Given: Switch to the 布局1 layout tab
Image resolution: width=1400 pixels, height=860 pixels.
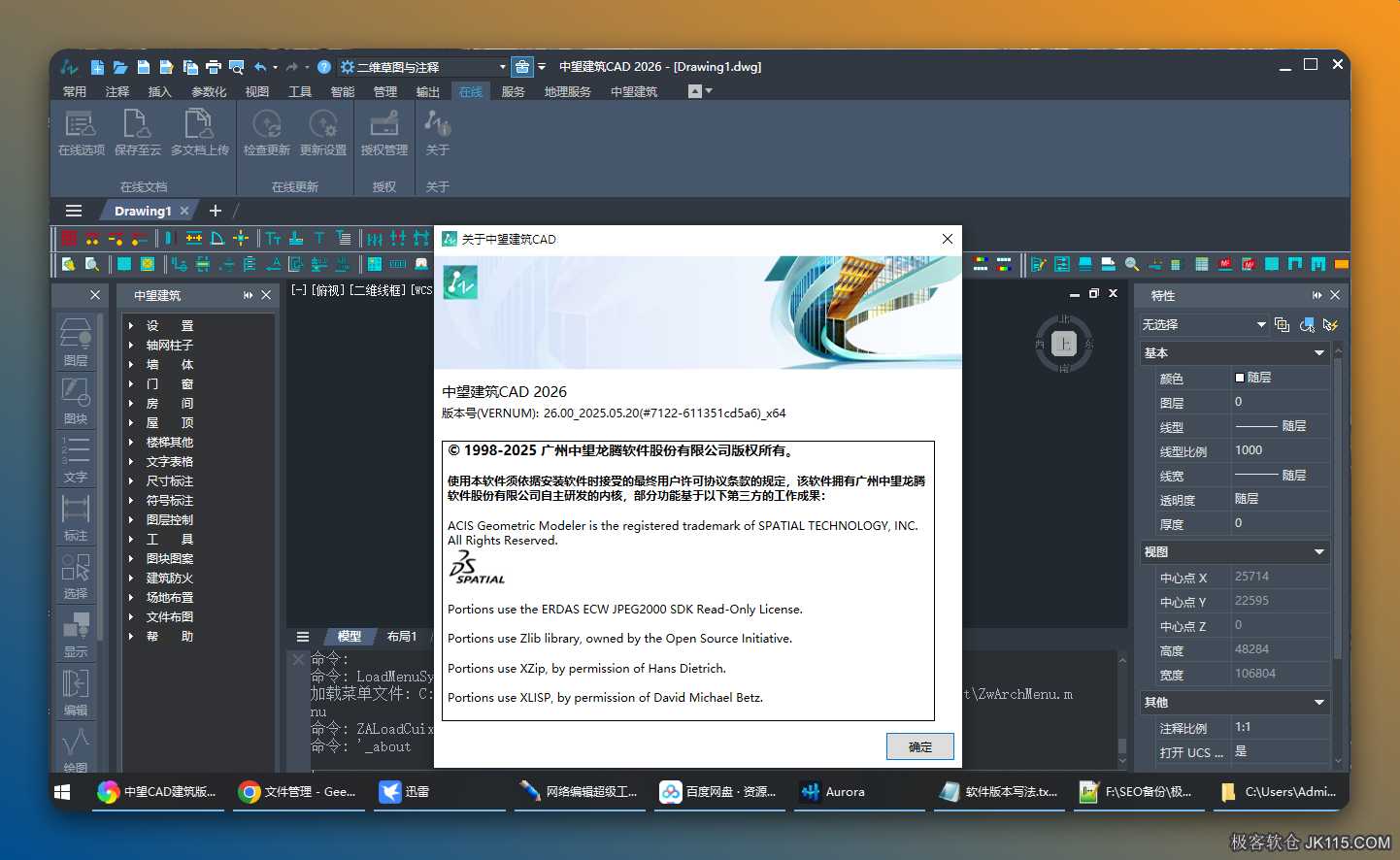Looking at the screenshot, I should 402,637.
